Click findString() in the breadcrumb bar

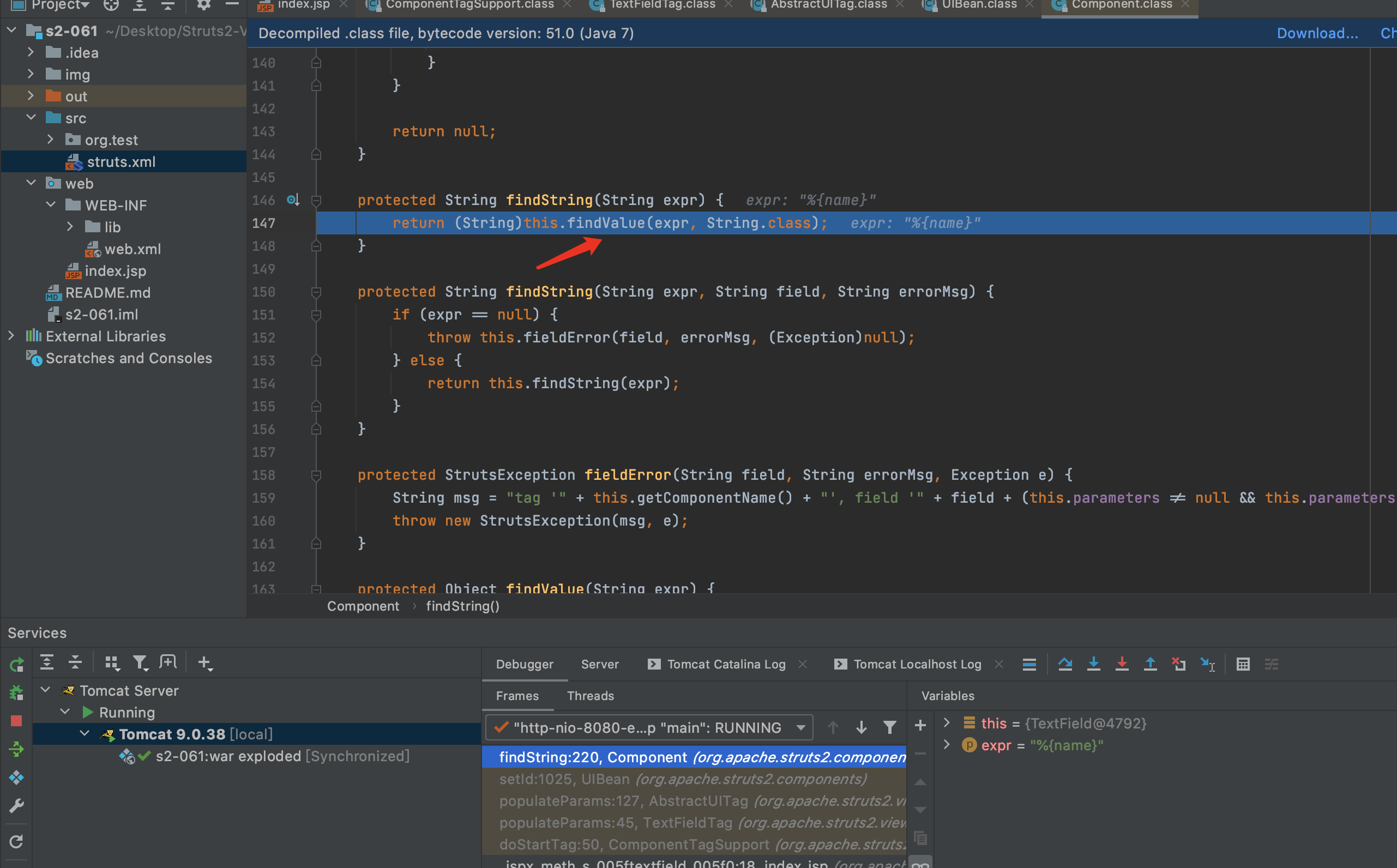pyautogui.click(x=462, y=606)
